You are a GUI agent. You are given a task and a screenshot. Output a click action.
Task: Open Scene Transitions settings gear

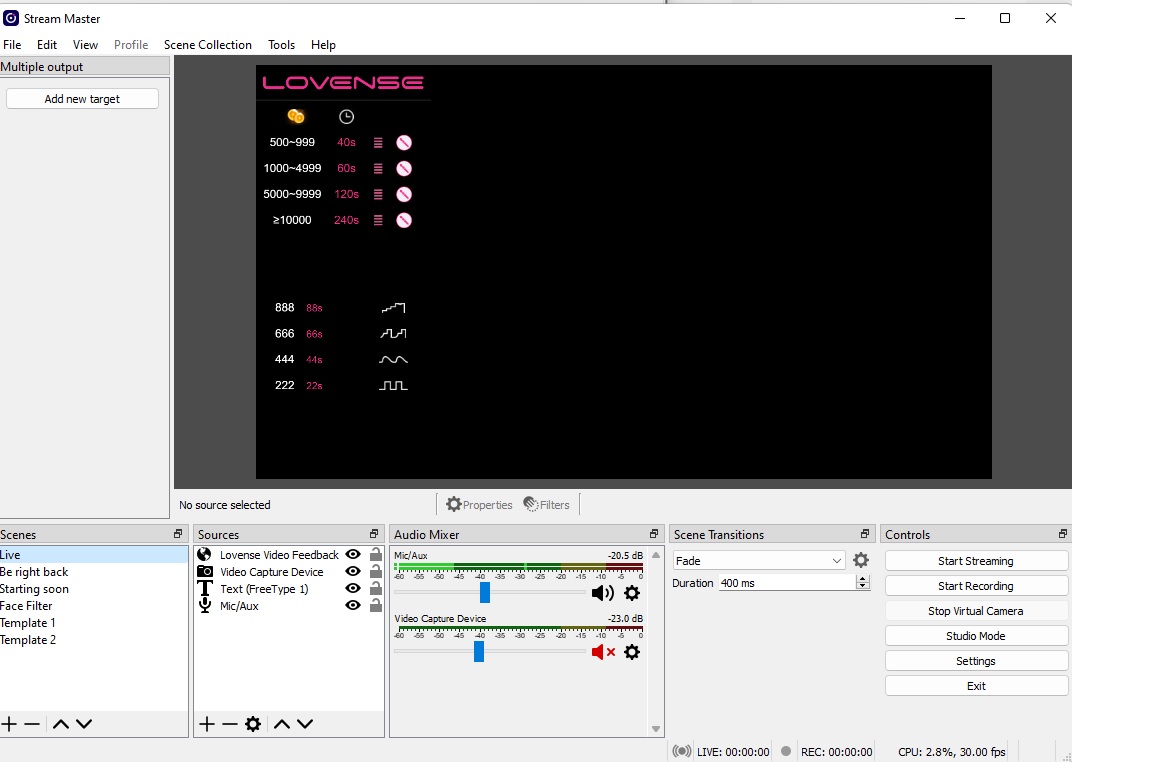coord(860,561)
